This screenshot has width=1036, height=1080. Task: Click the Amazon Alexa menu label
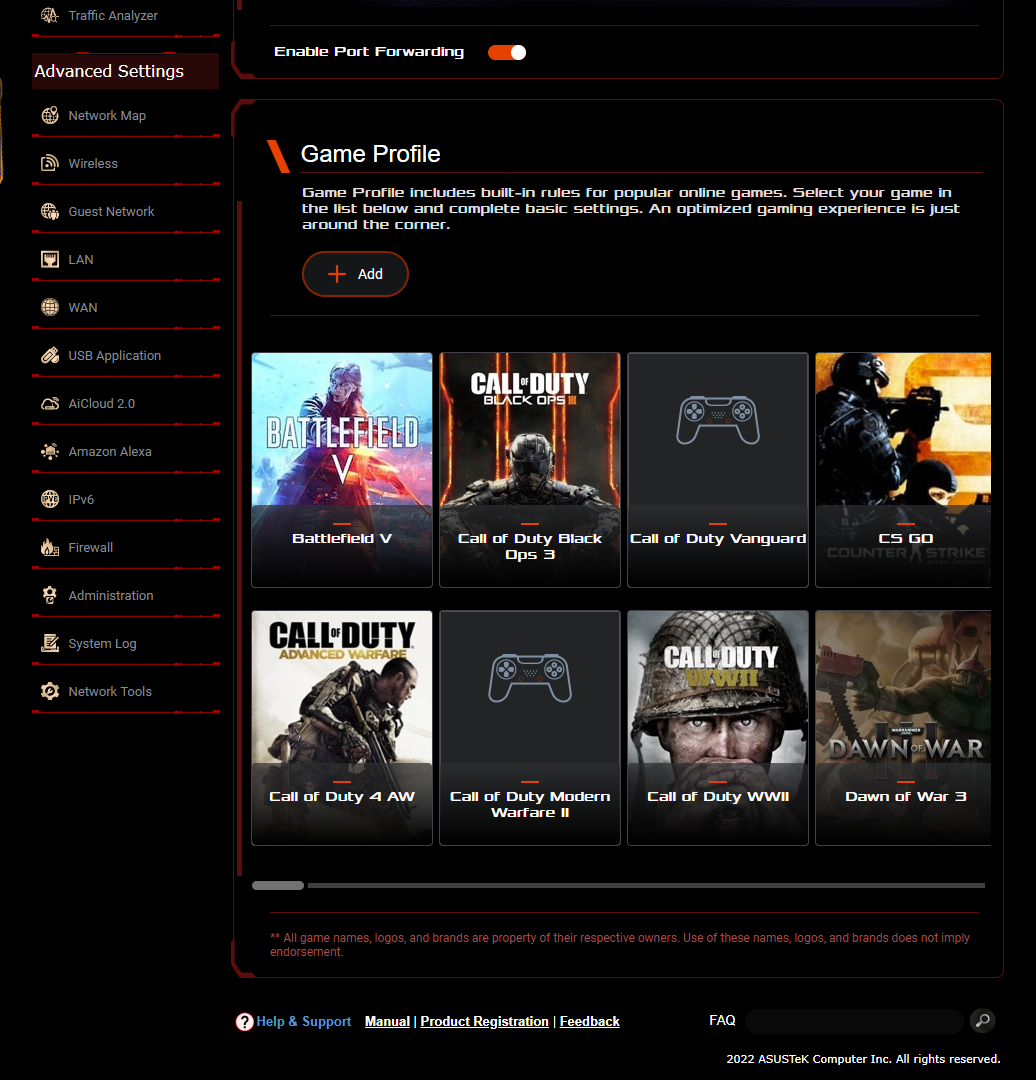(110, 452)
